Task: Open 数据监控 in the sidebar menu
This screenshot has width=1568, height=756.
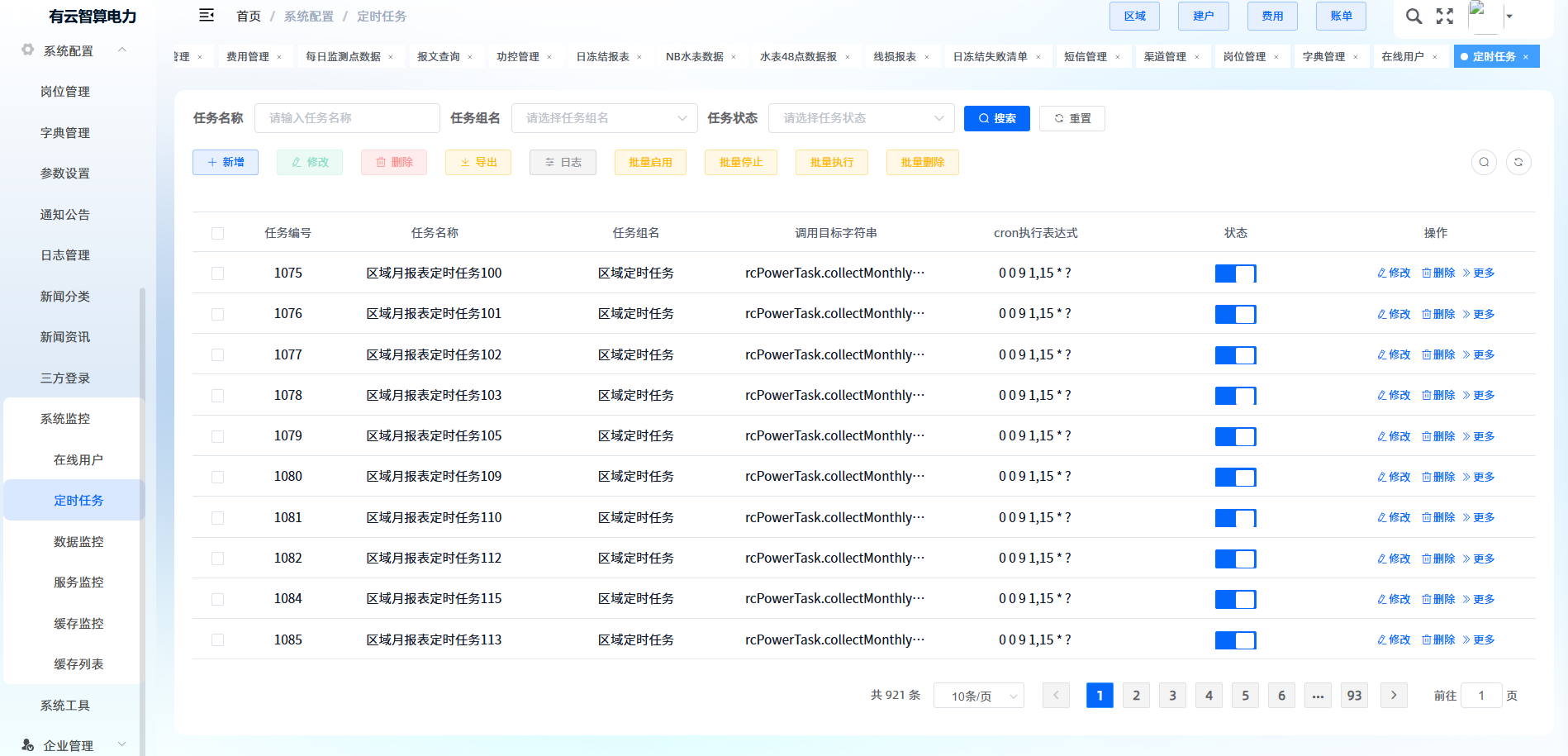Action: point(78,542)
